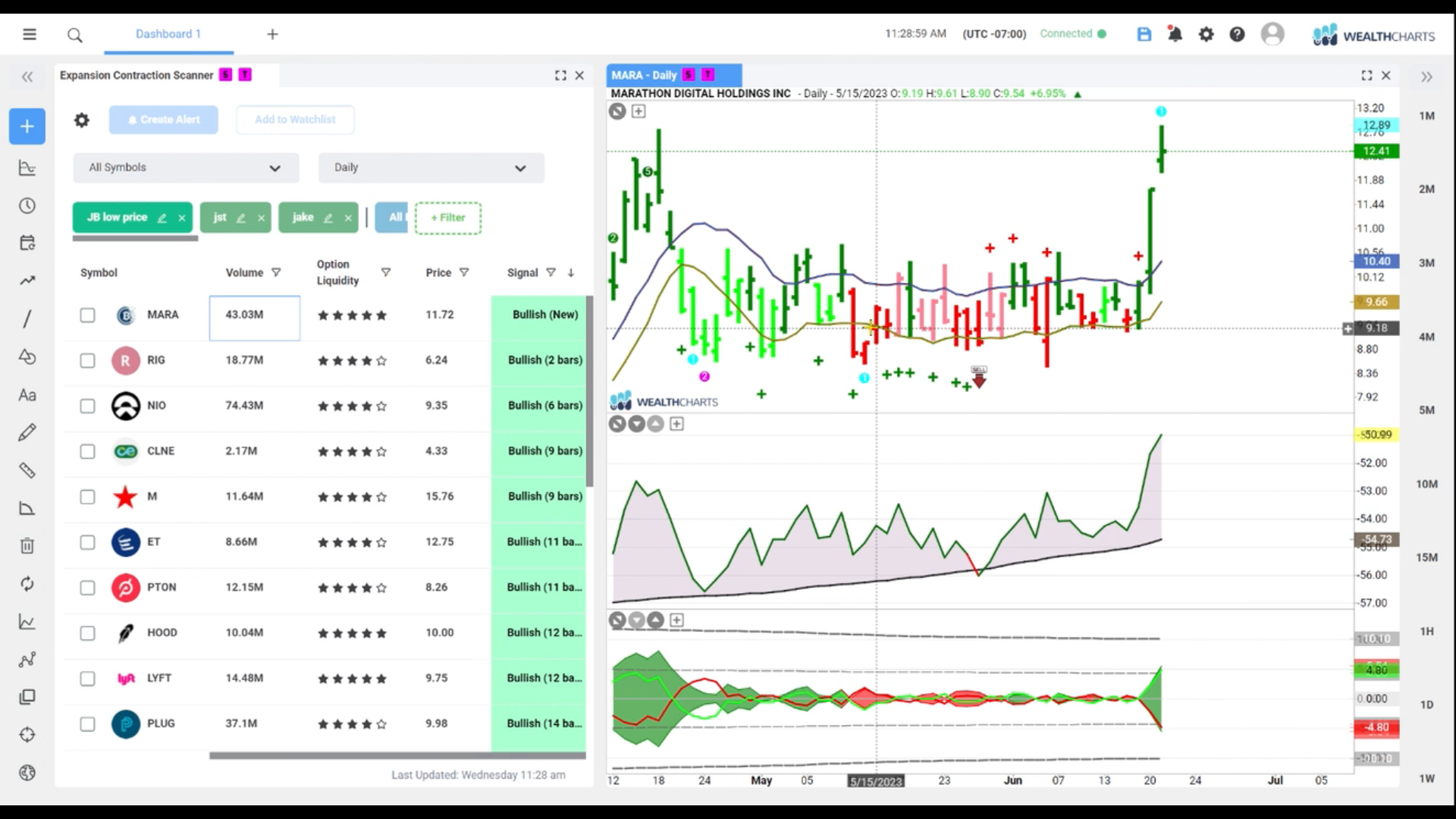Open the All Symbols dropdown
Image resolution: width=1456 pixels, height=819 pixels.
[186, 168]
